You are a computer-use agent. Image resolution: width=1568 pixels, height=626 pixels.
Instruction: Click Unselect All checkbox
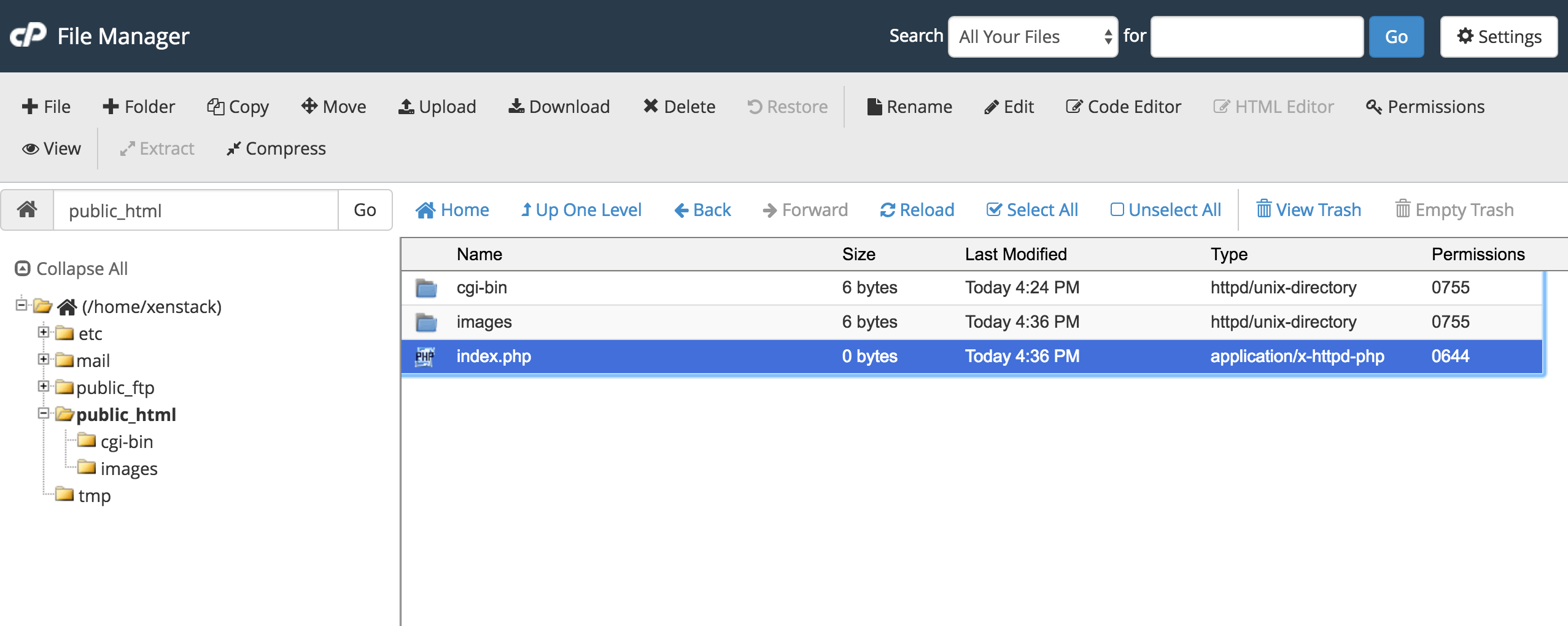[1165, 210]
